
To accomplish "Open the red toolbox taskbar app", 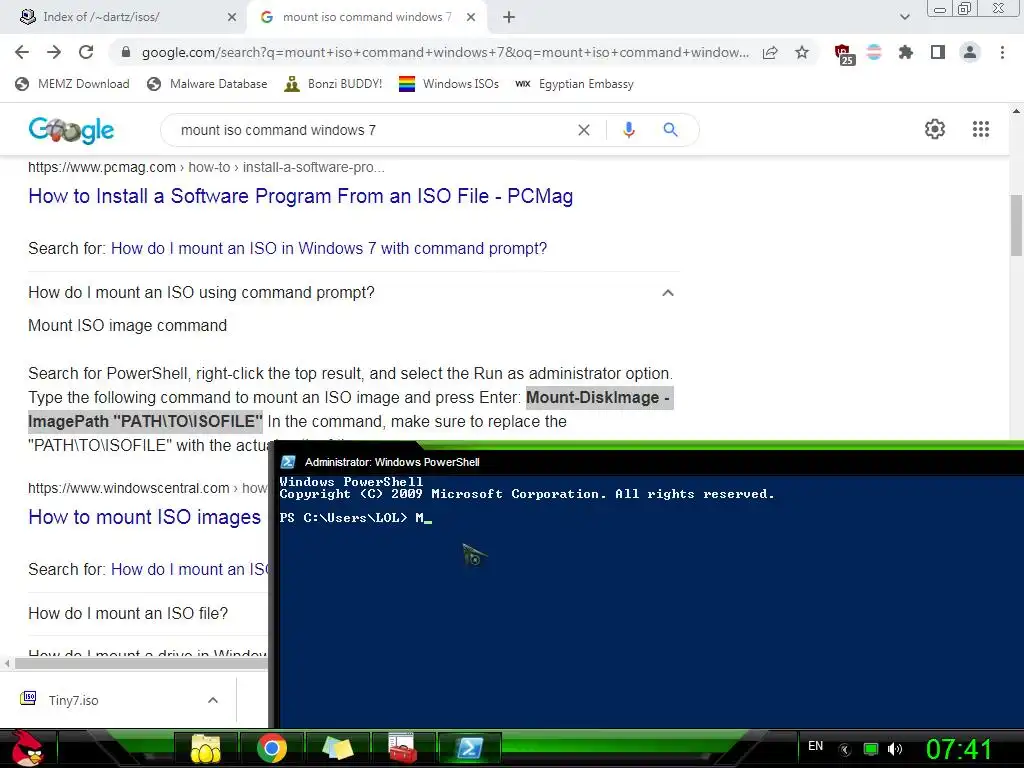I will click(x=402, y=748).
